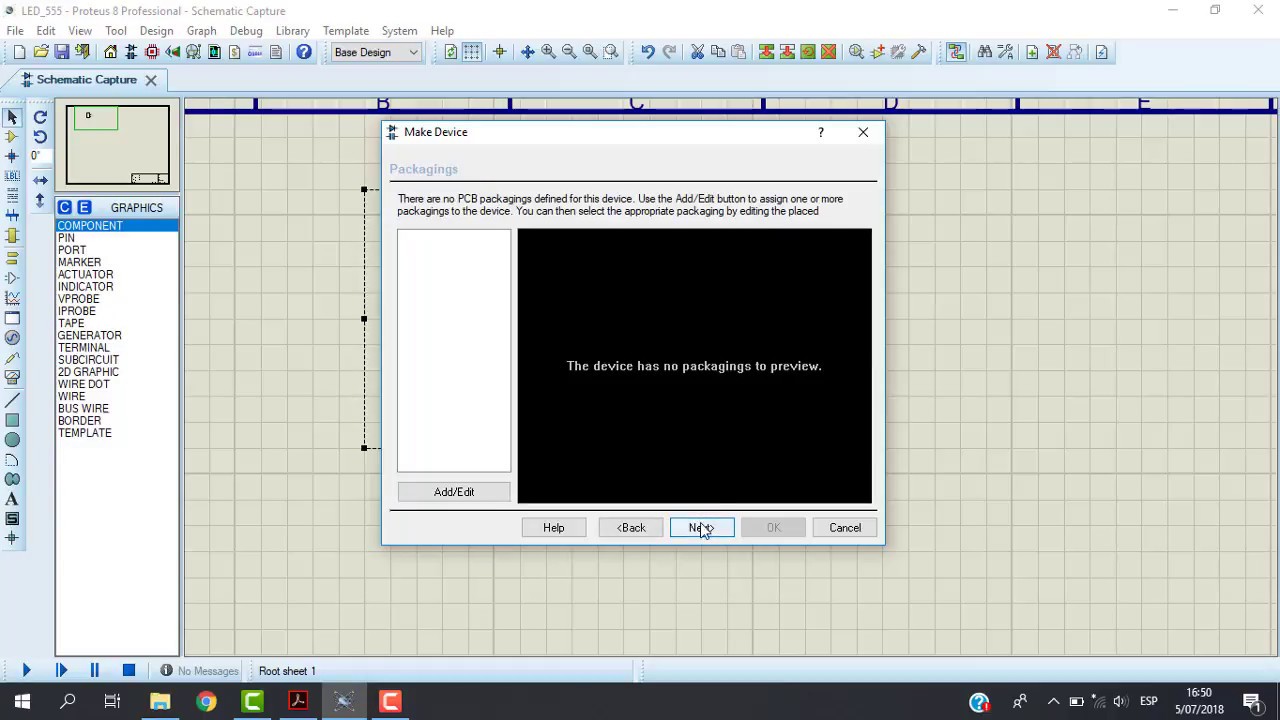
Task: Select the wire label LBL tool
Action: [x=12, y=176]
